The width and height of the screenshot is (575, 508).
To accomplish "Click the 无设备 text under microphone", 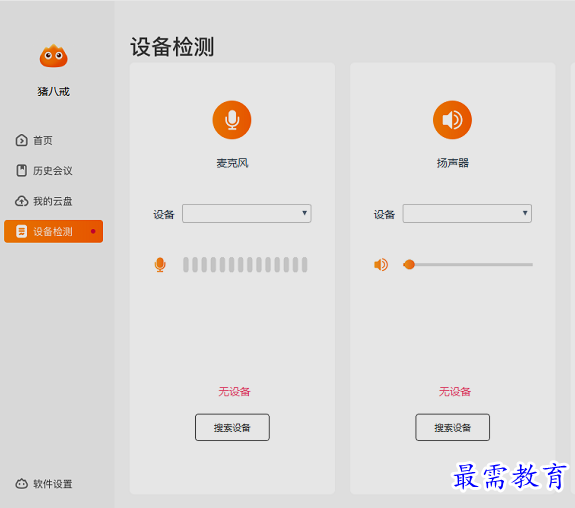I will pyautogui.click(x=234, y=391).
